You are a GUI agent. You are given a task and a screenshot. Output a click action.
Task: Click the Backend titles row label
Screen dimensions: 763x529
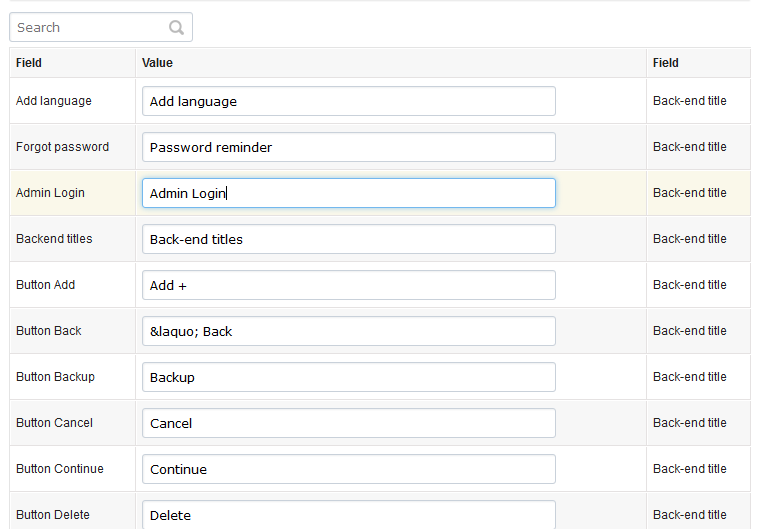[x=54, y=239]
